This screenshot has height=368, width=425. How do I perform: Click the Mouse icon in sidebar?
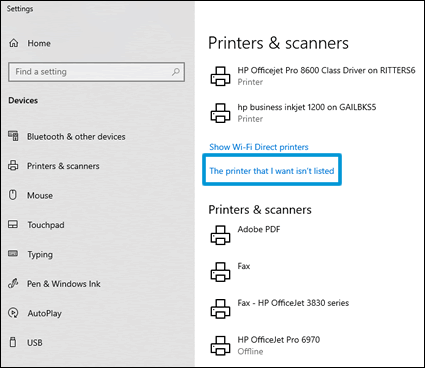(13, 195)
